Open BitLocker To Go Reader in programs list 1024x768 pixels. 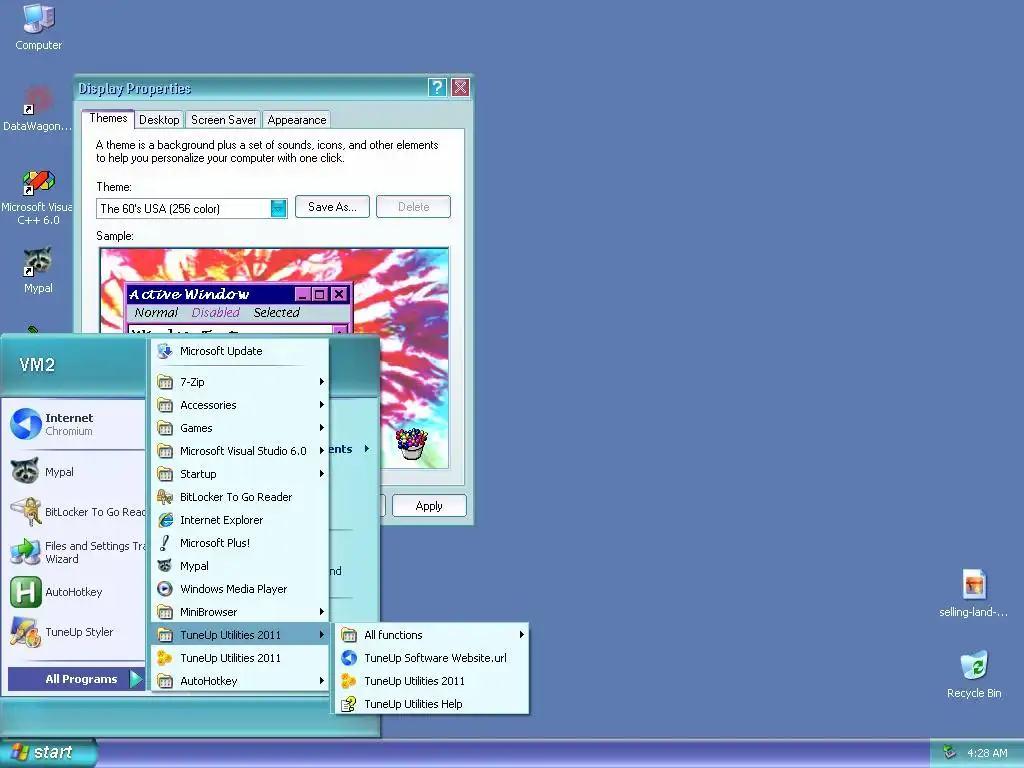point(240,497)
